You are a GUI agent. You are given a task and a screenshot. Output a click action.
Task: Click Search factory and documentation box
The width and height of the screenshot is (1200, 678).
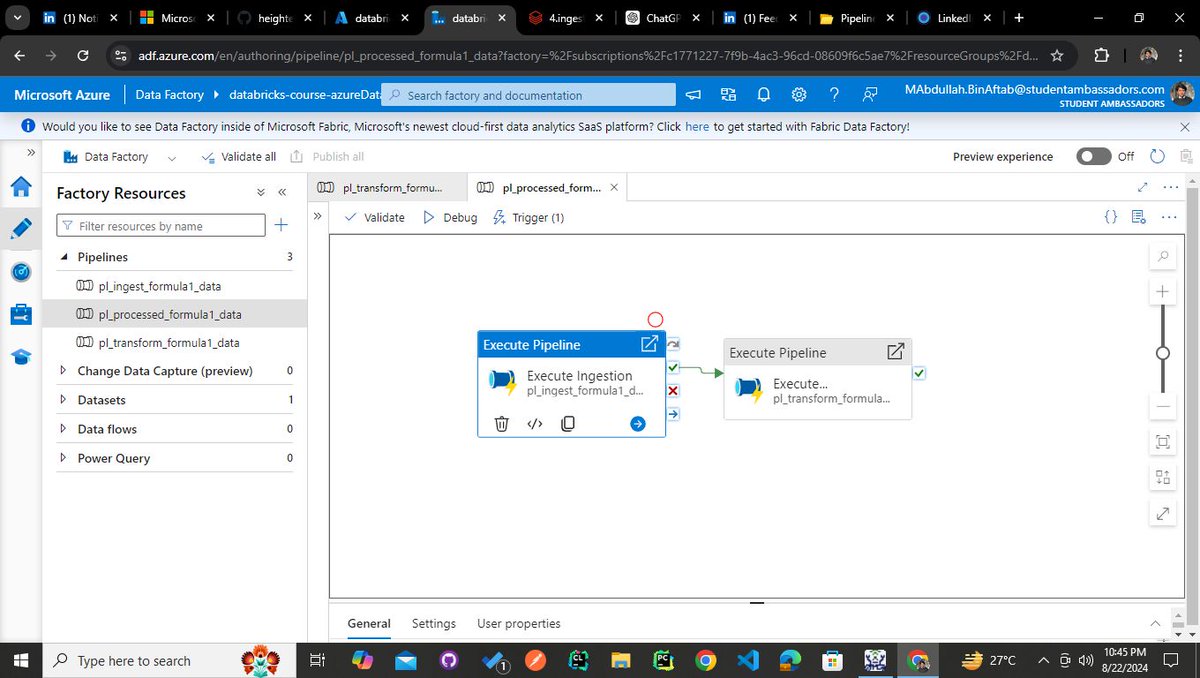click(528, 95)
